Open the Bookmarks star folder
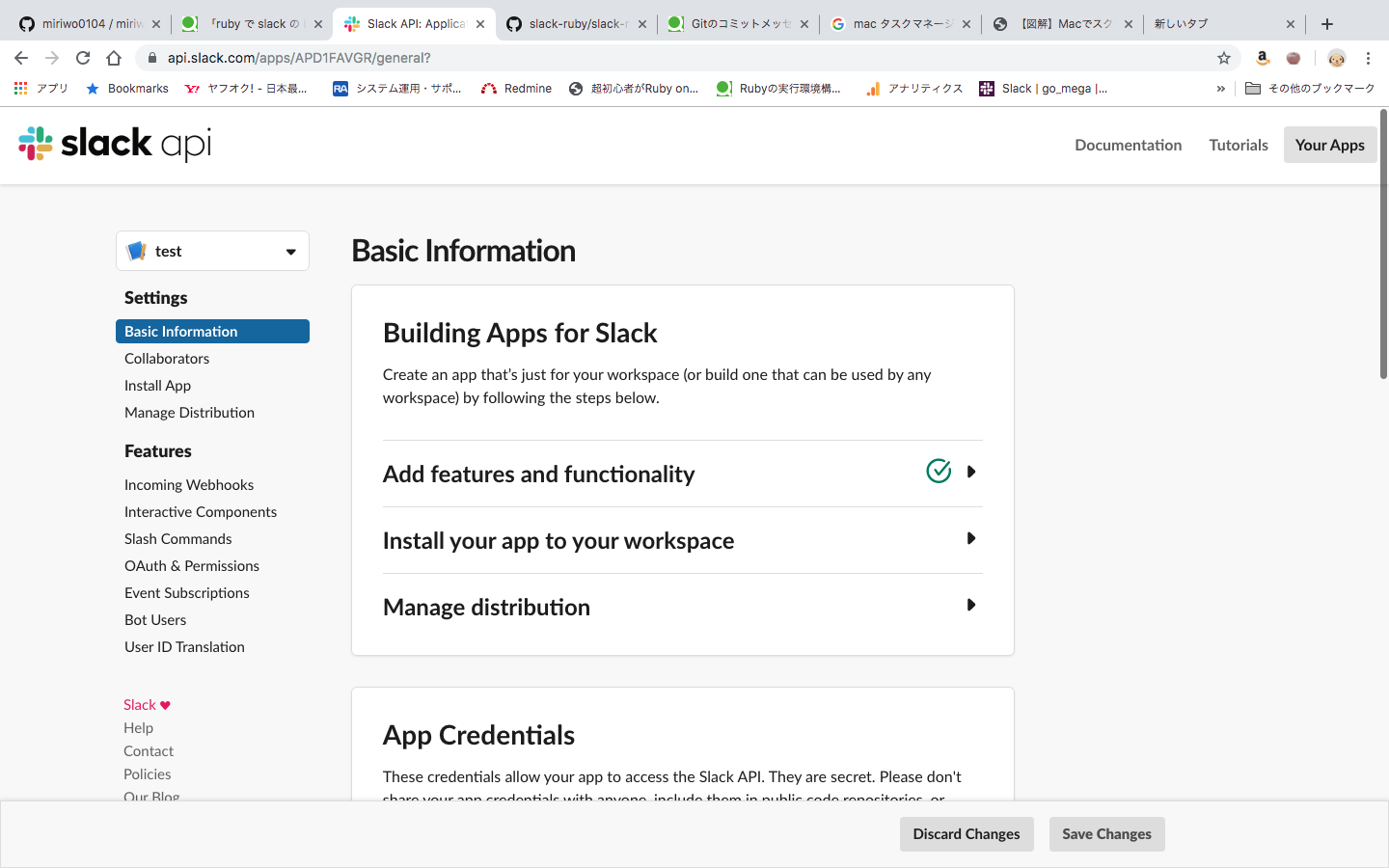This screenshot has height=868, width=1389. tap(127, 88)
